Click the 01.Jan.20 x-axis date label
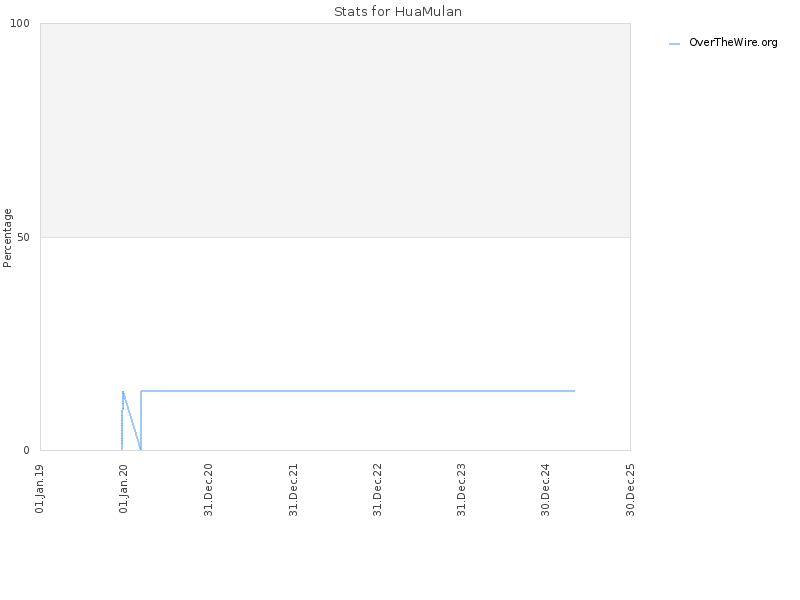This screenshot has width=800, height=600. [x=123, y=488]
